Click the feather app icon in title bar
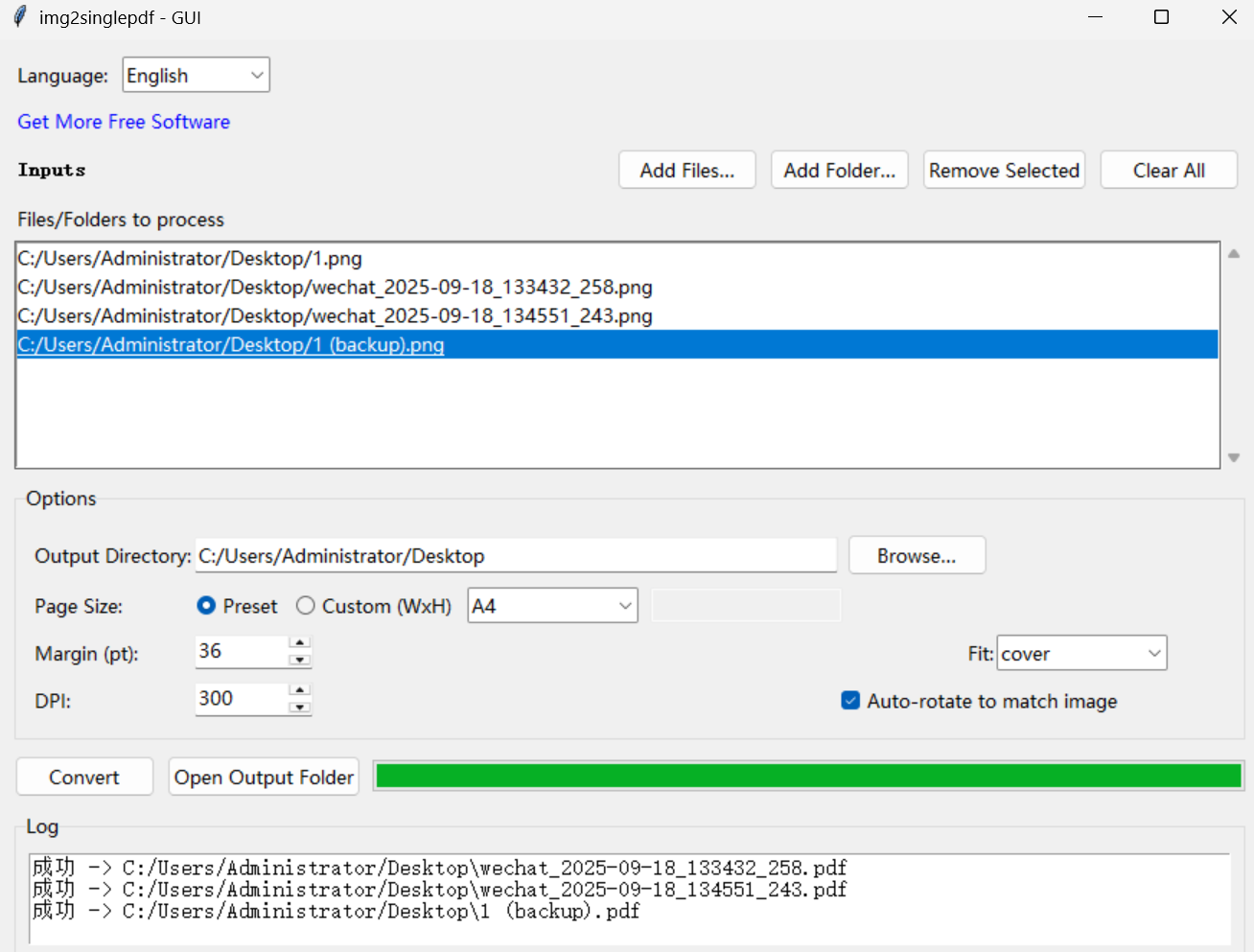This screenshot has width=1254, height=952. [19, 17]
